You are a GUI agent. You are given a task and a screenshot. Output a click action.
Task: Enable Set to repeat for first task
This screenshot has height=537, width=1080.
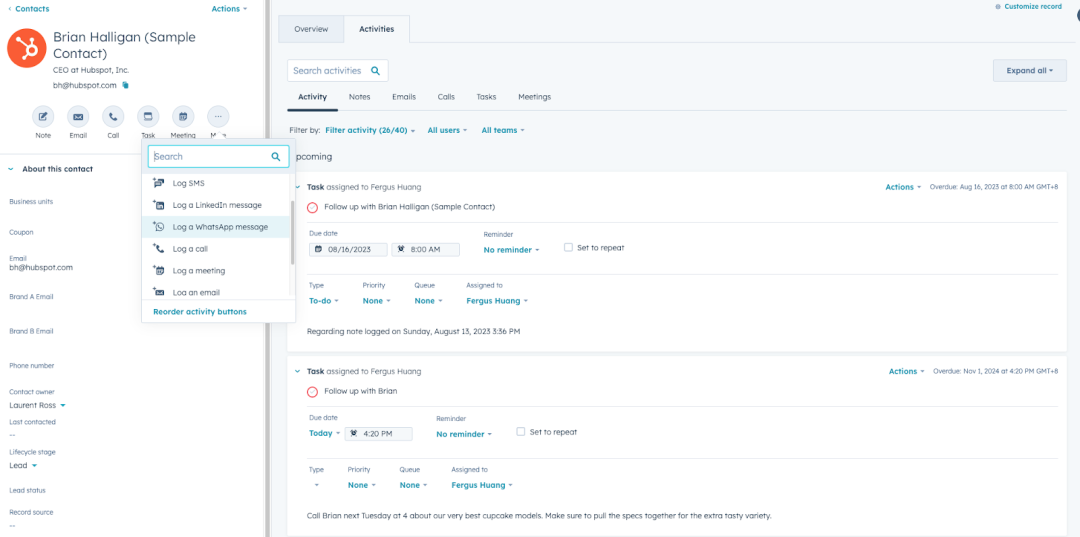(x=568, y=247)
